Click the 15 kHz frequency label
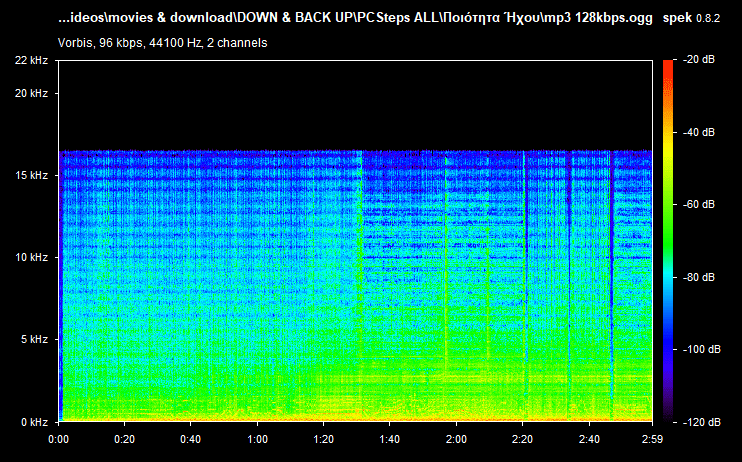Viewport: 742px width, 462px height. tap(31, 175)
